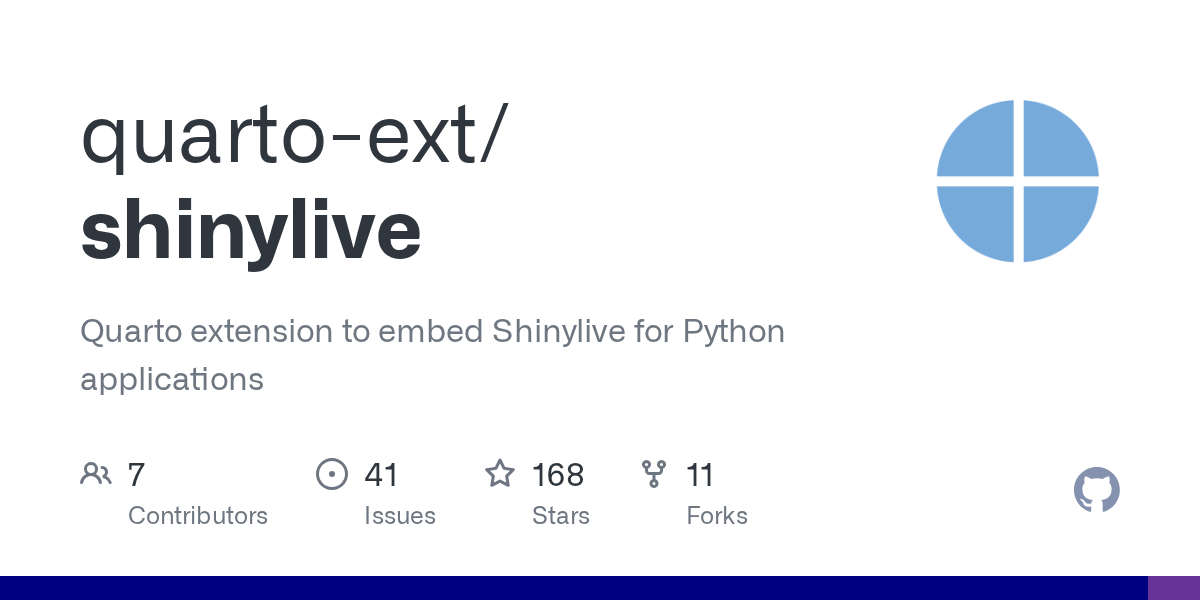
Task: Click the description line starting "Quarto extension"
Action: (x=432, y=331)
